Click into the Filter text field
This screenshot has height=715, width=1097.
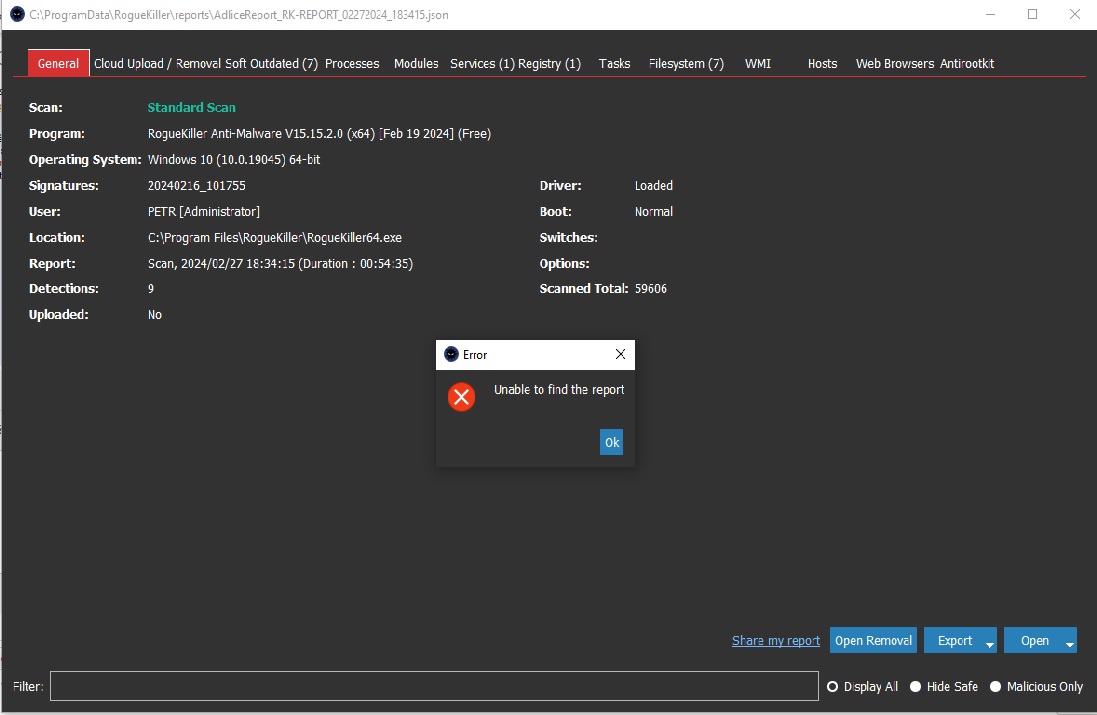point(434,686)
